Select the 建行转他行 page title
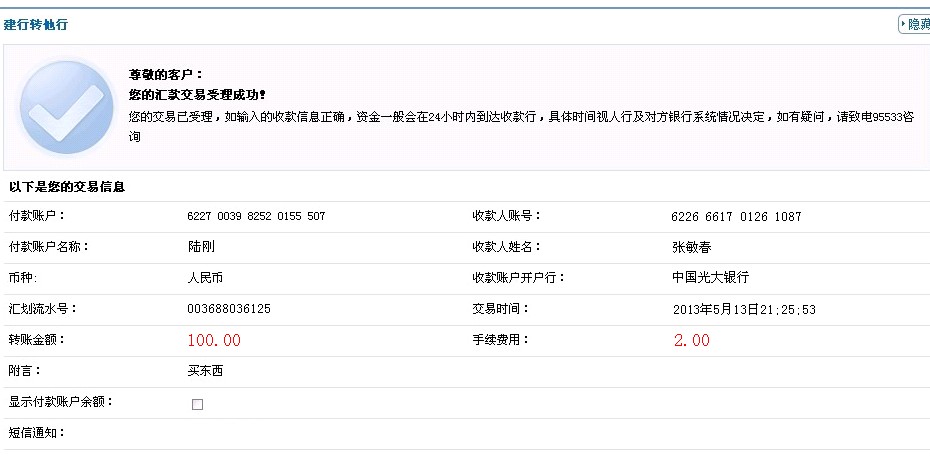The width and height of the screenshot is (930, 471). [36, 24]
